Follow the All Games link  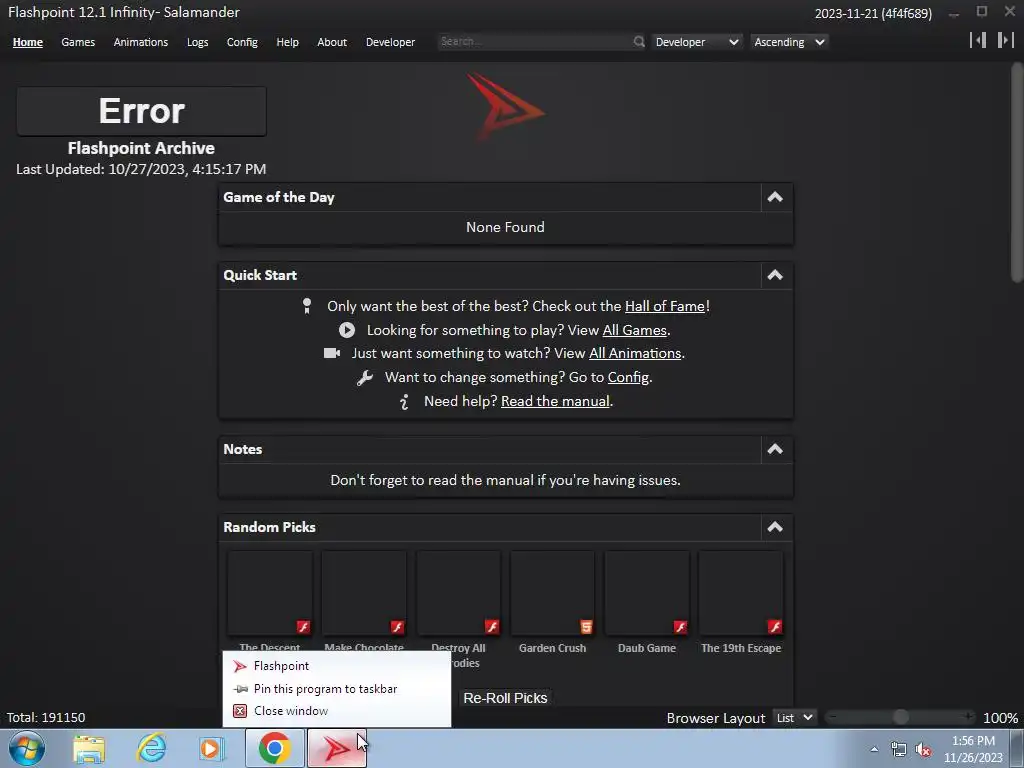[x=635, y=330]
